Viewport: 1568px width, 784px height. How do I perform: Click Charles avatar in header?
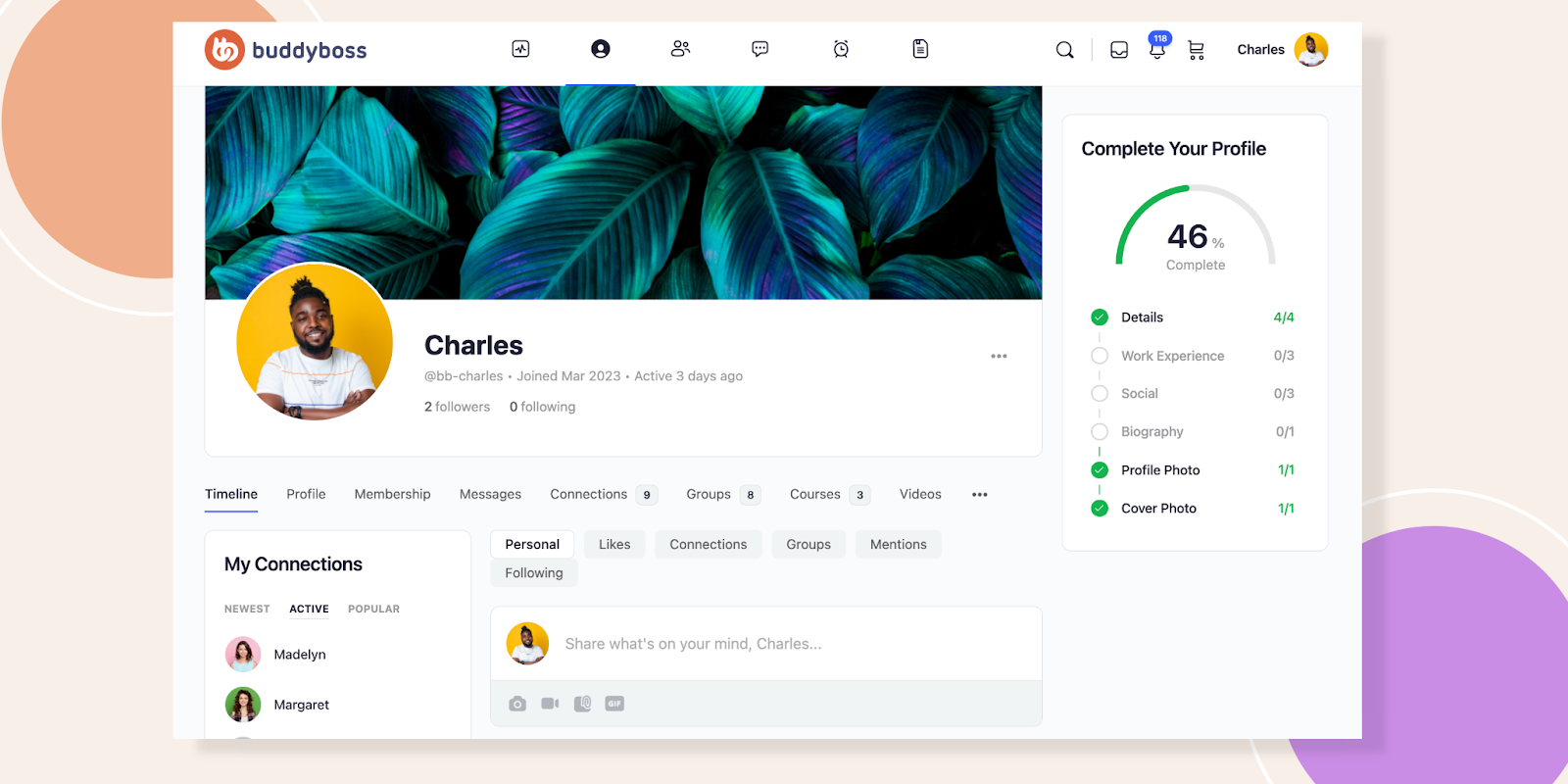(1311, 49)
